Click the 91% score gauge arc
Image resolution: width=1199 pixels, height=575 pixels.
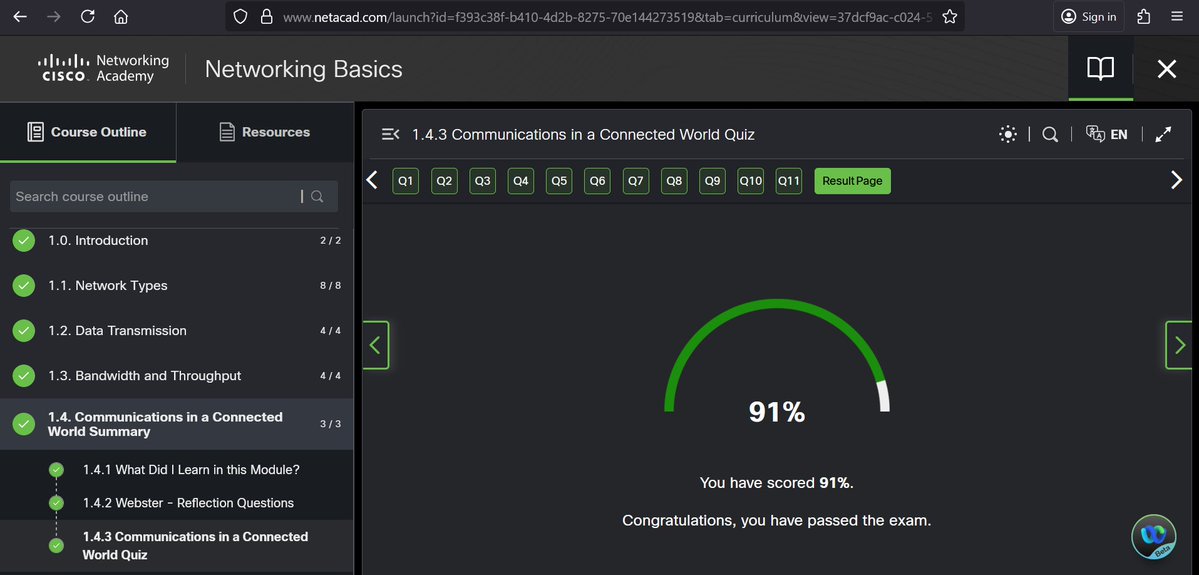pos(777,356)
